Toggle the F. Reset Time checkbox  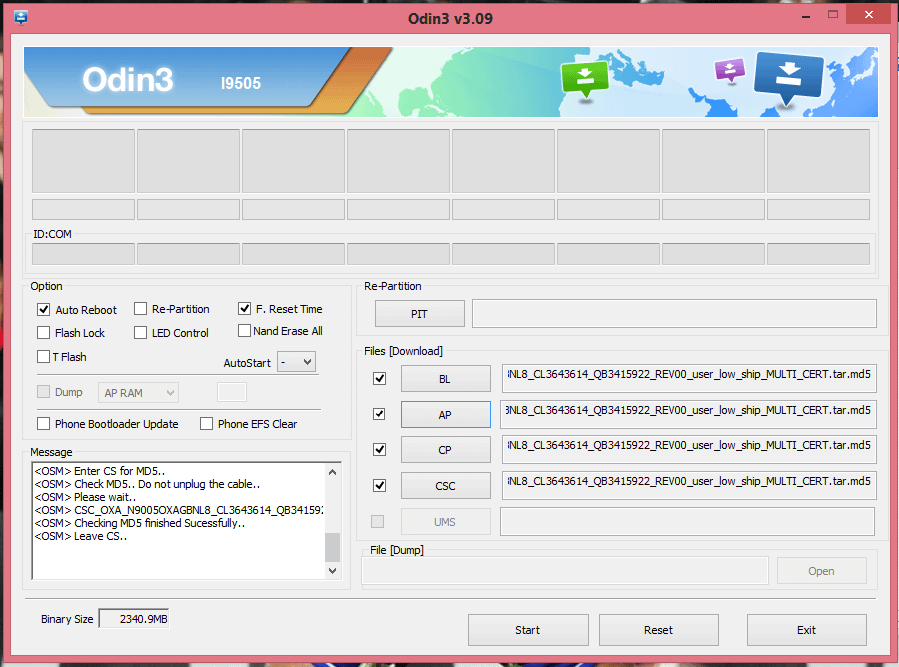[x=245, y=309]
